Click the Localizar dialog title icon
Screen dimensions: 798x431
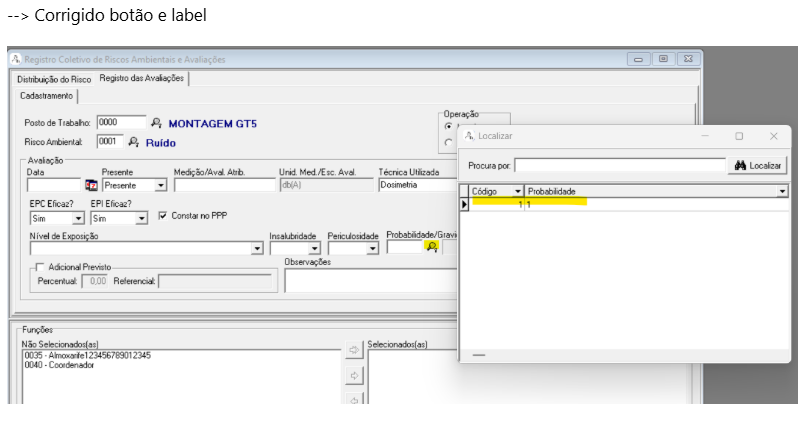pos(469,135)
